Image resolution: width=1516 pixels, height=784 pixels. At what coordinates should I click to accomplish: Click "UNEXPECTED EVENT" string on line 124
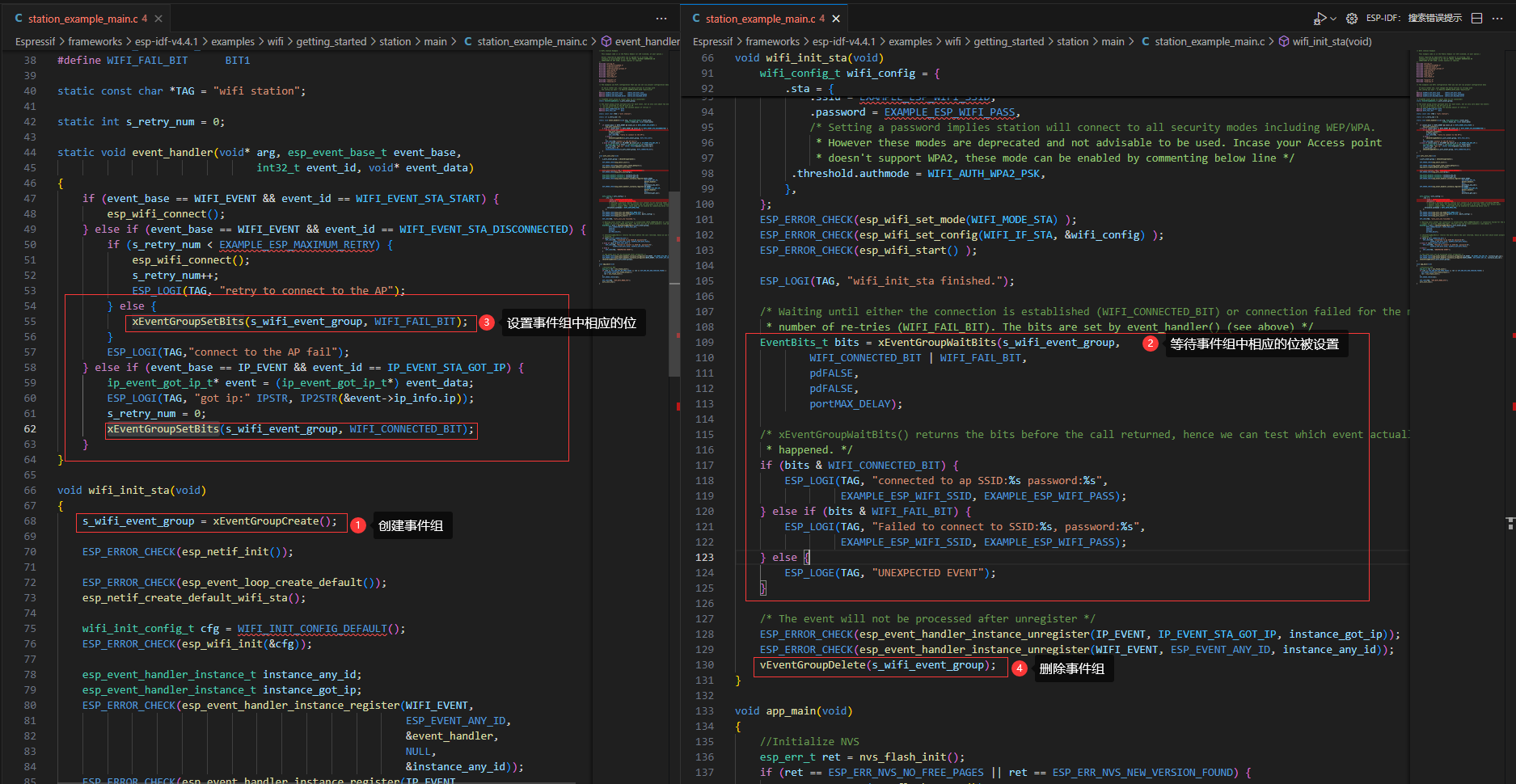928,573
